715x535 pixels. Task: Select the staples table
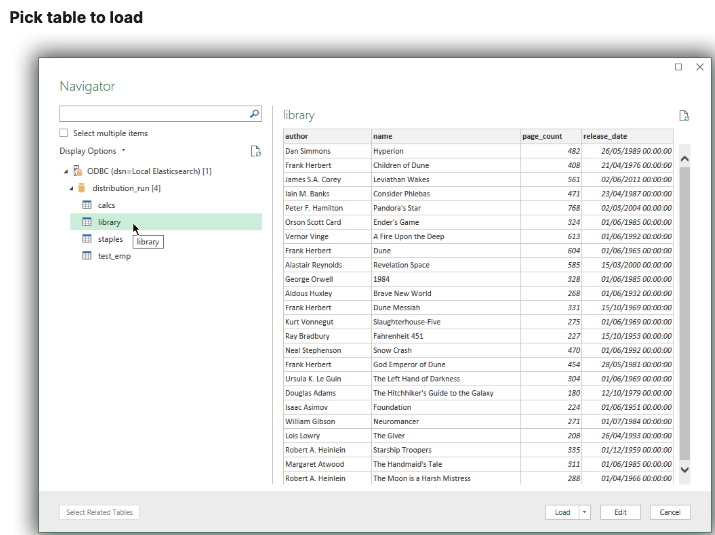(110, 239)
